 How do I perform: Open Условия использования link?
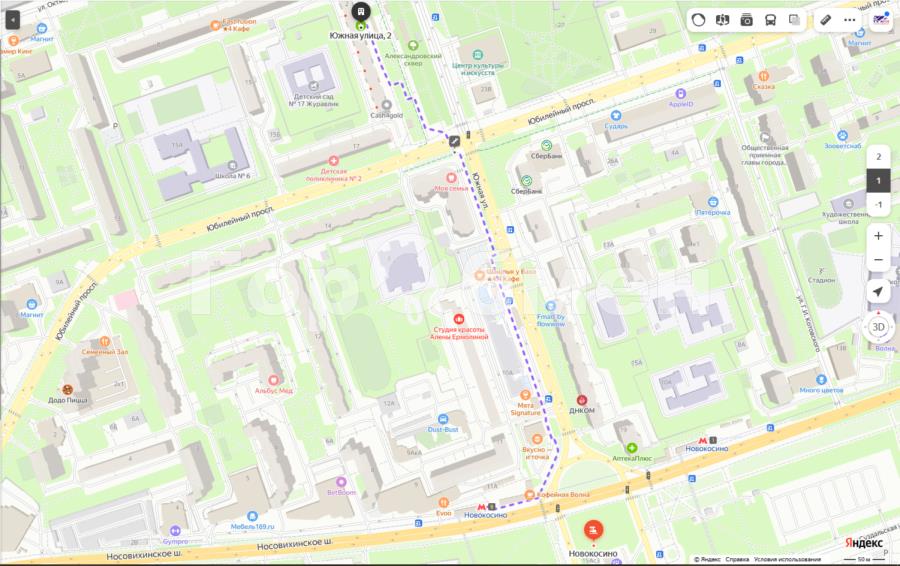(787, 559)
